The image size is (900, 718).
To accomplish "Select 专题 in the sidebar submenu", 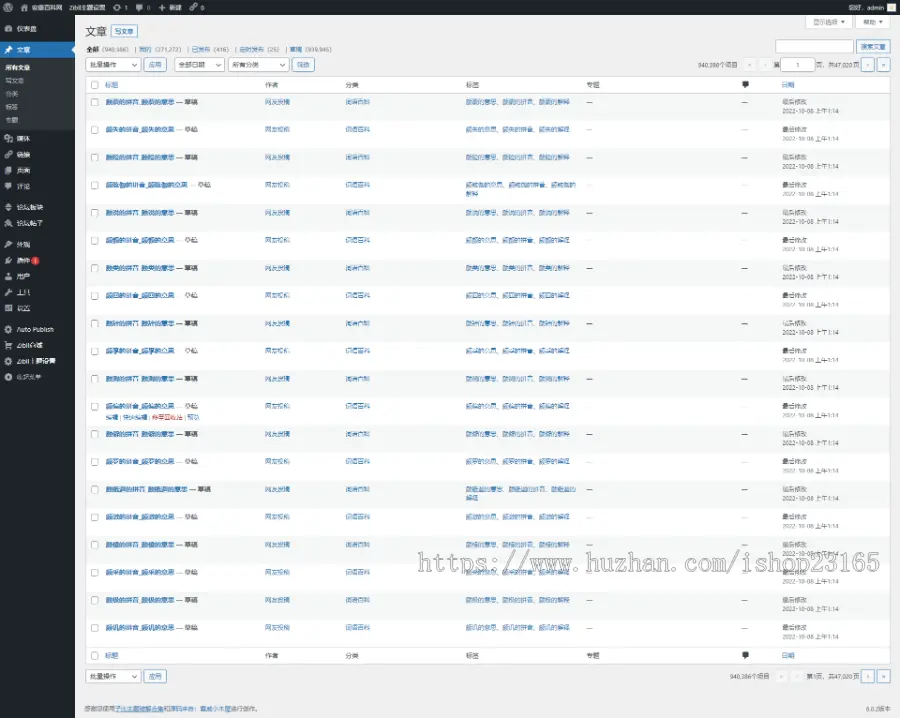I will pos(11,120).
